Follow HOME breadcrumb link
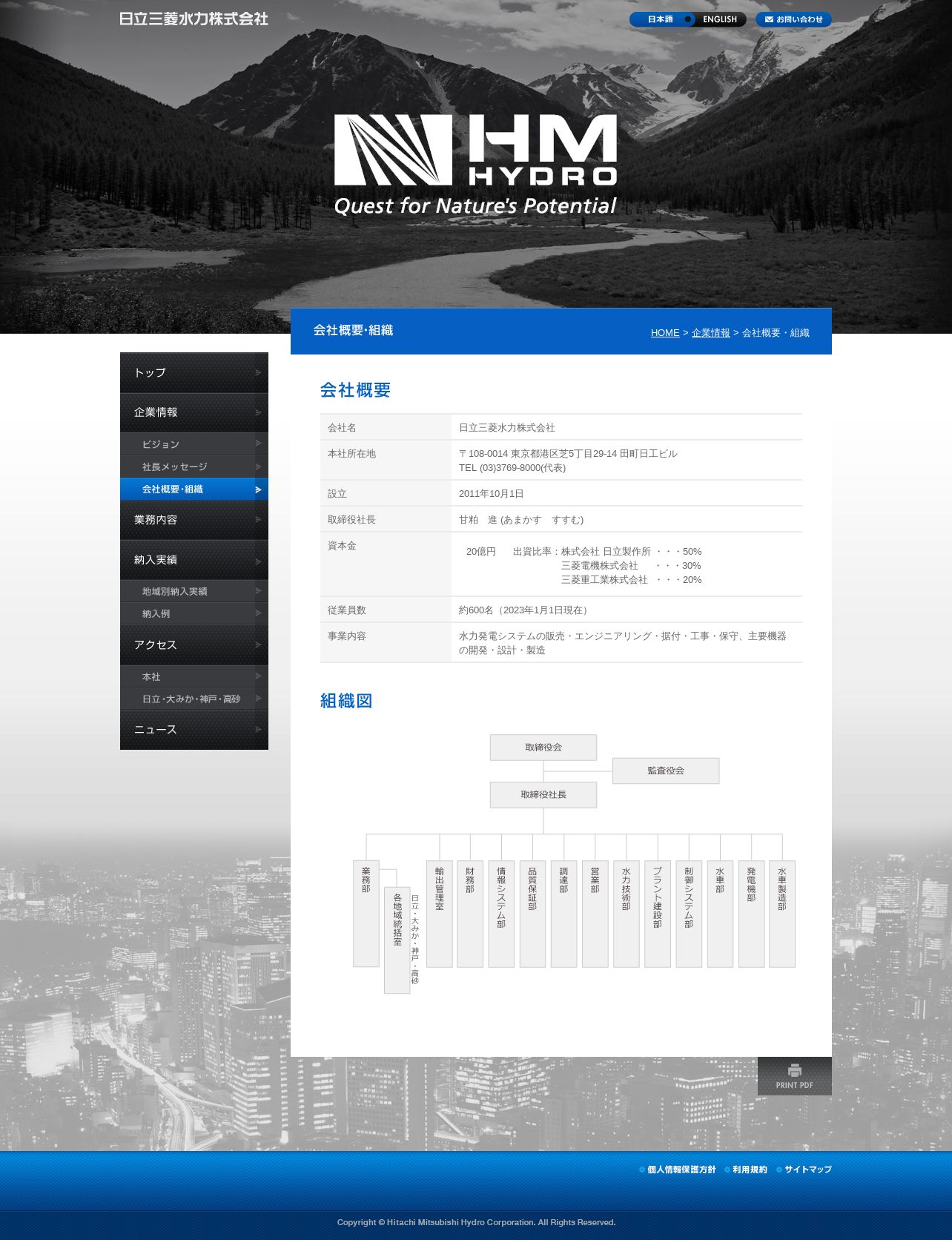This screenshot has height=1240, width=952. pyautogui.click(x=665, y=333)
